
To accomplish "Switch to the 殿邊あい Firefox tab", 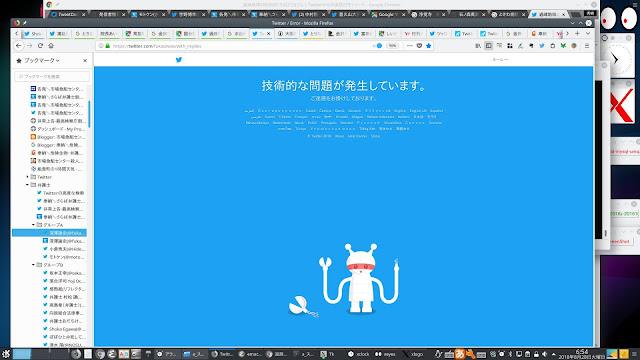I will [109, 34].
